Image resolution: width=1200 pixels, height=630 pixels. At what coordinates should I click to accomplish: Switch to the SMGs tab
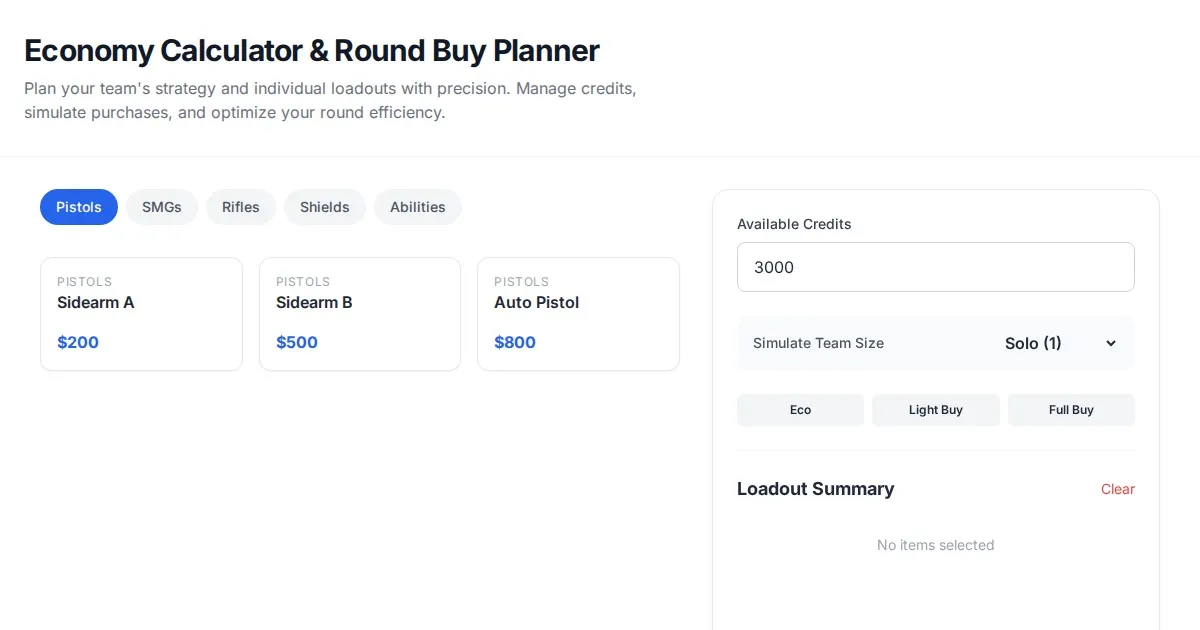162,207
